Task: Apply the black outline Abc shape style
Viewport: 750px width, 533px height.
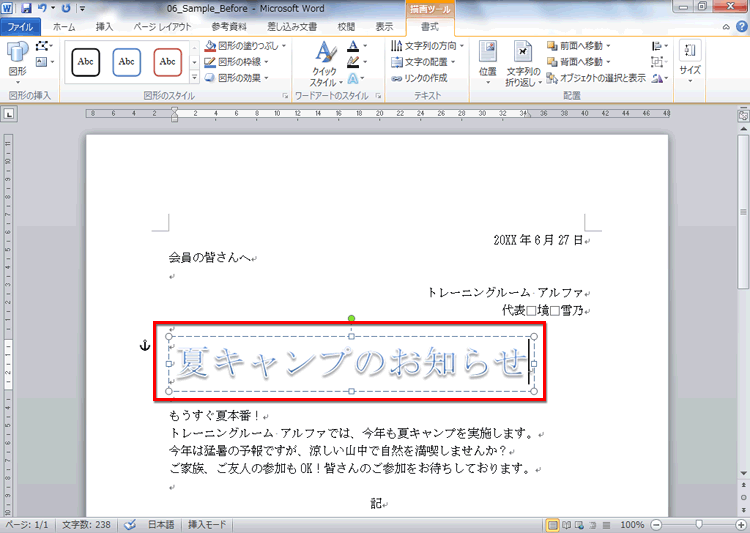Action: pyautogui.click(x=86, y=62)
